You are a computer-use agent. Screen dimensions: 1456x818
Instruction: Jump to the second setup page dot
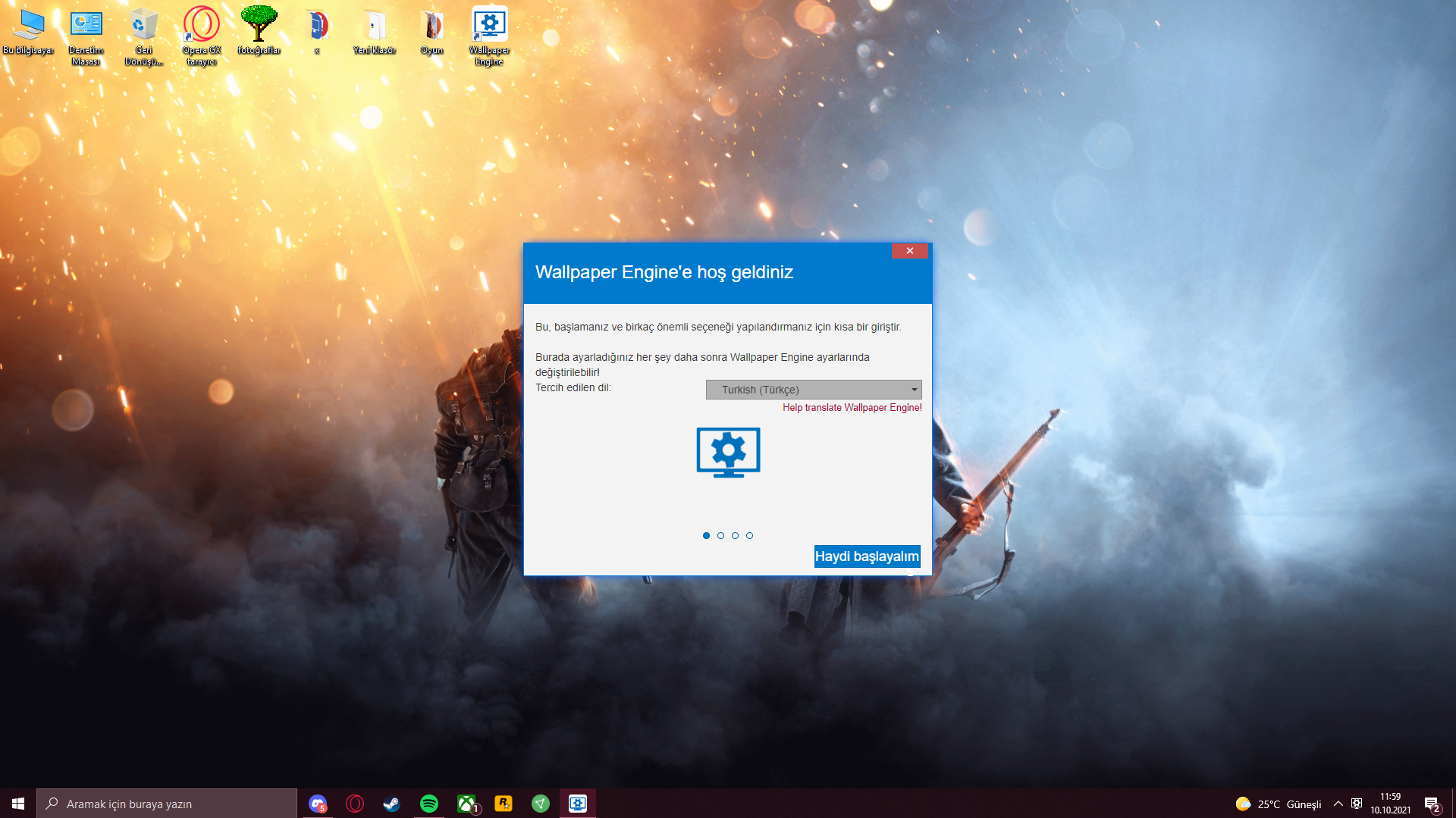[720, 536]
